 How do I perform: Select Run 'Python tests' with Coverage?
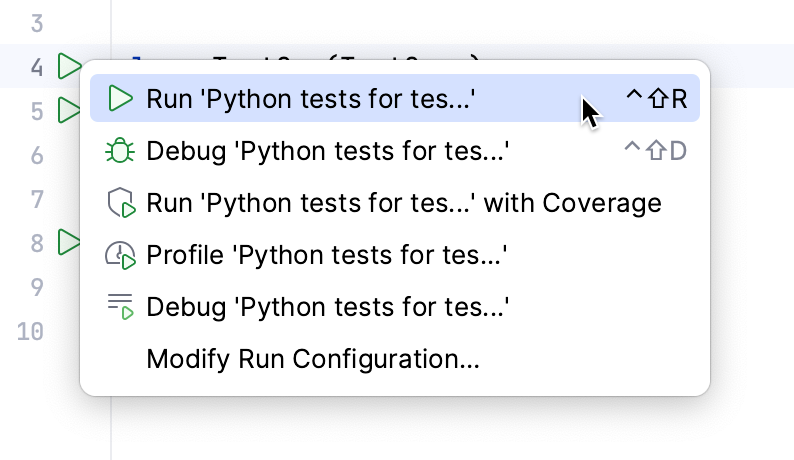[404, 204]
